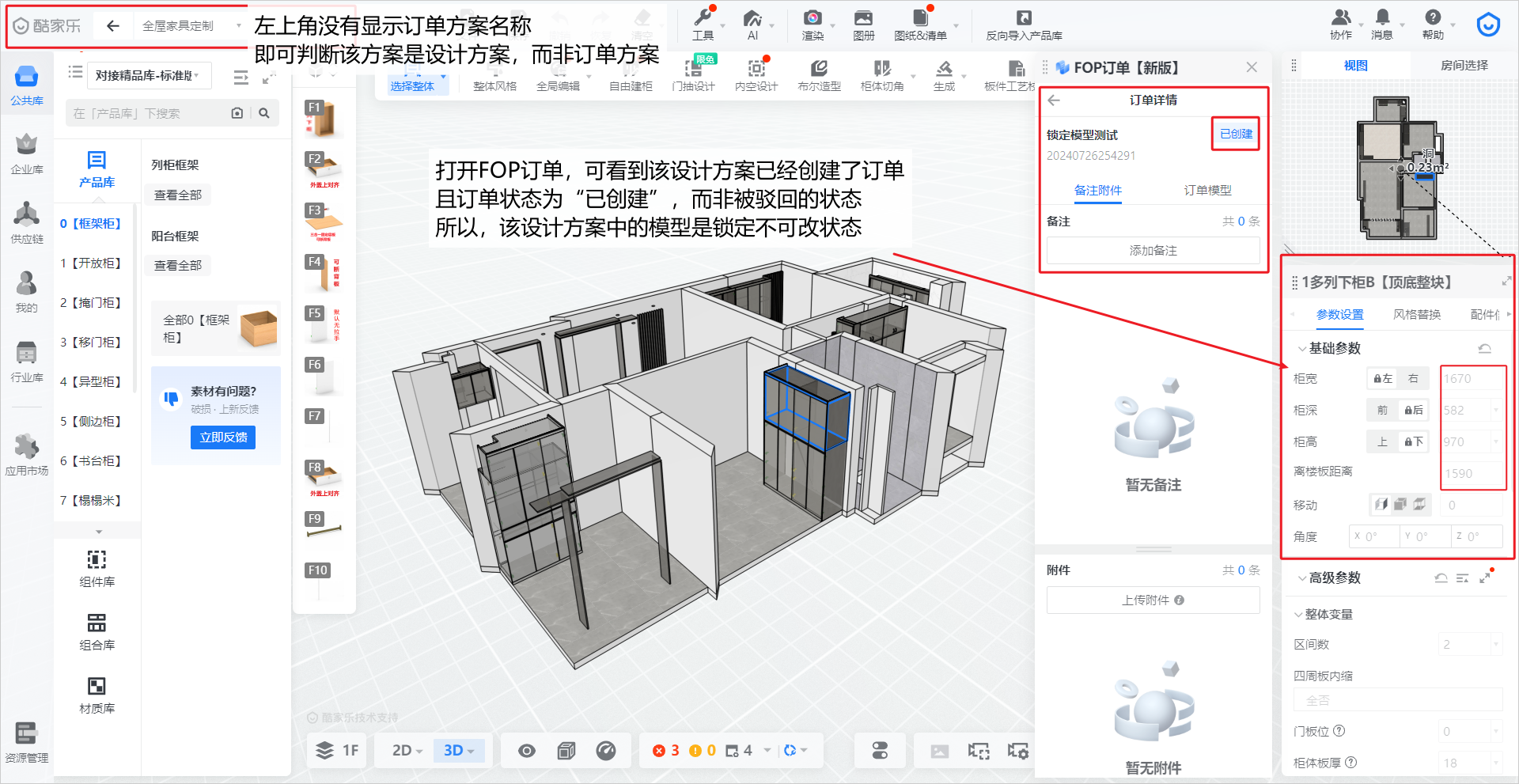Toggle the 左 lock option for 柜宽
The height and width of the screenshot is (784, 1519).
1382,379
